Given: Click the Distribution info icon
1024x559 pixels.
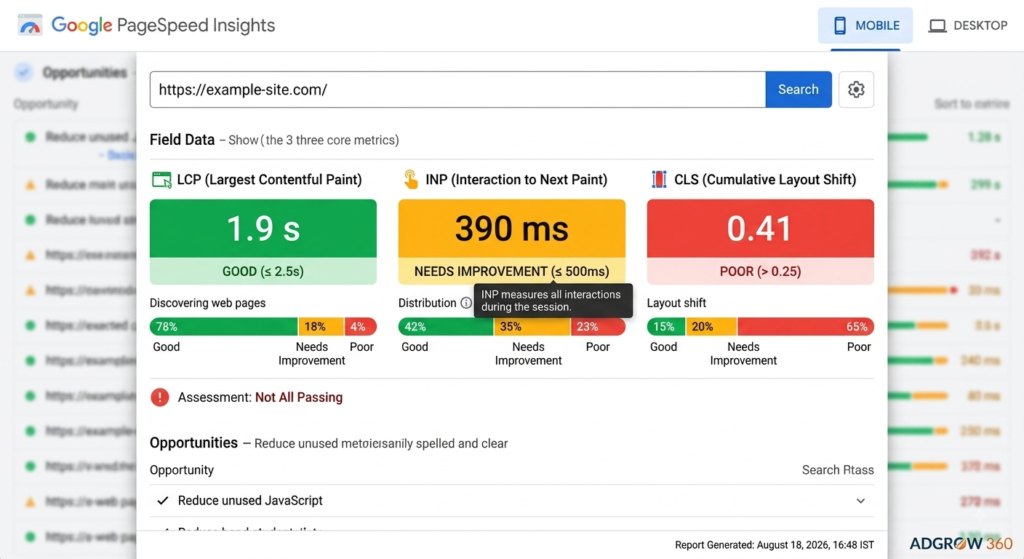Looking at the screenshot, I should [x=466, y=303].
